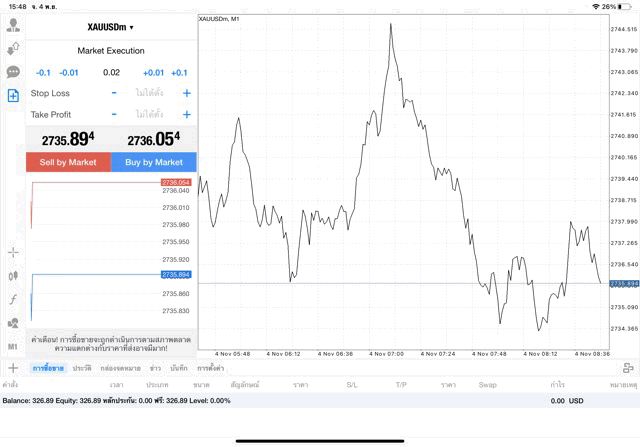Open the chart type candlestick icon
The height and width of the screenshot is (447, 640).
[x=13, y=275]
